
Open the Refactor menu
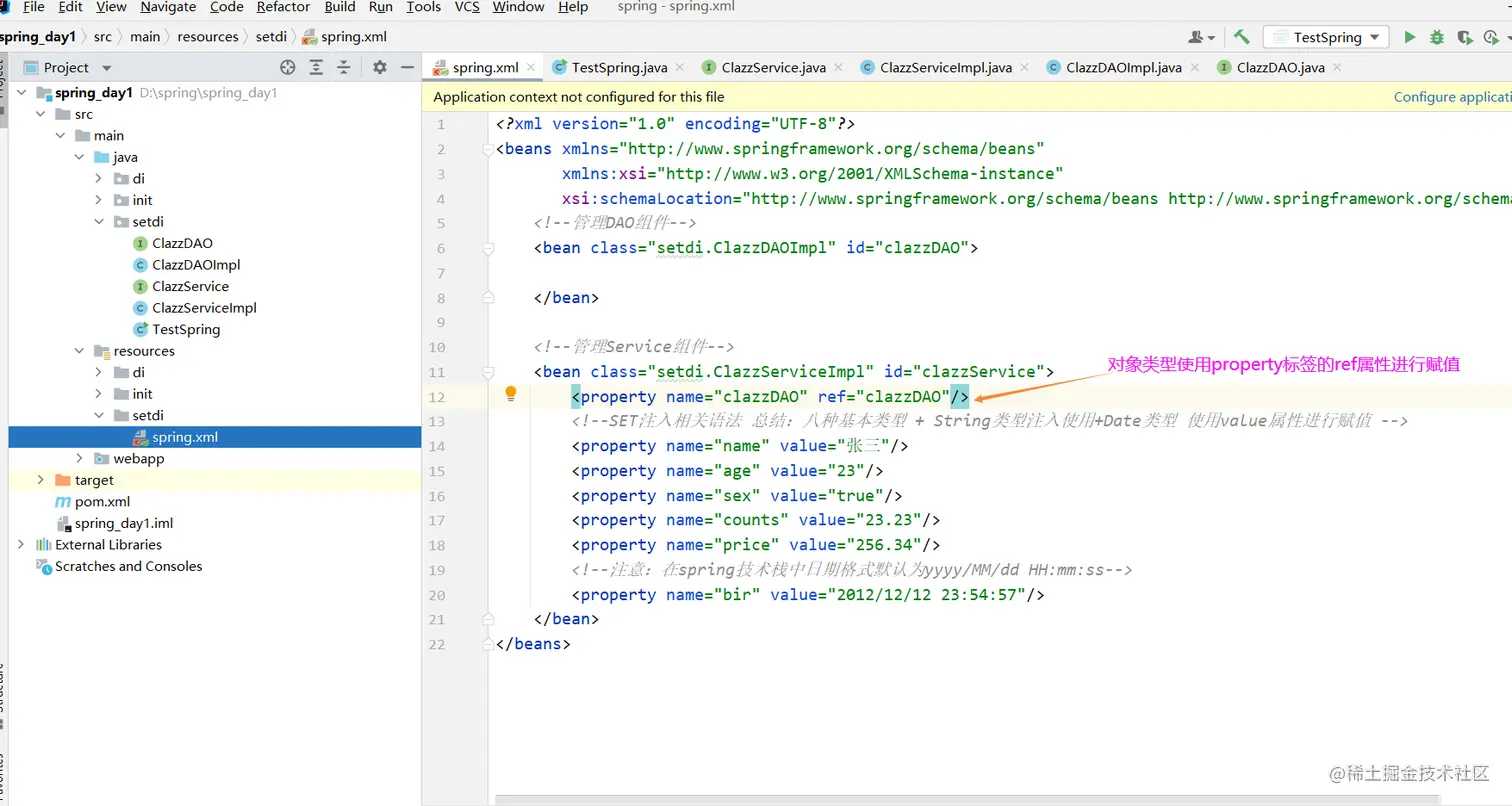pos(283,7)
